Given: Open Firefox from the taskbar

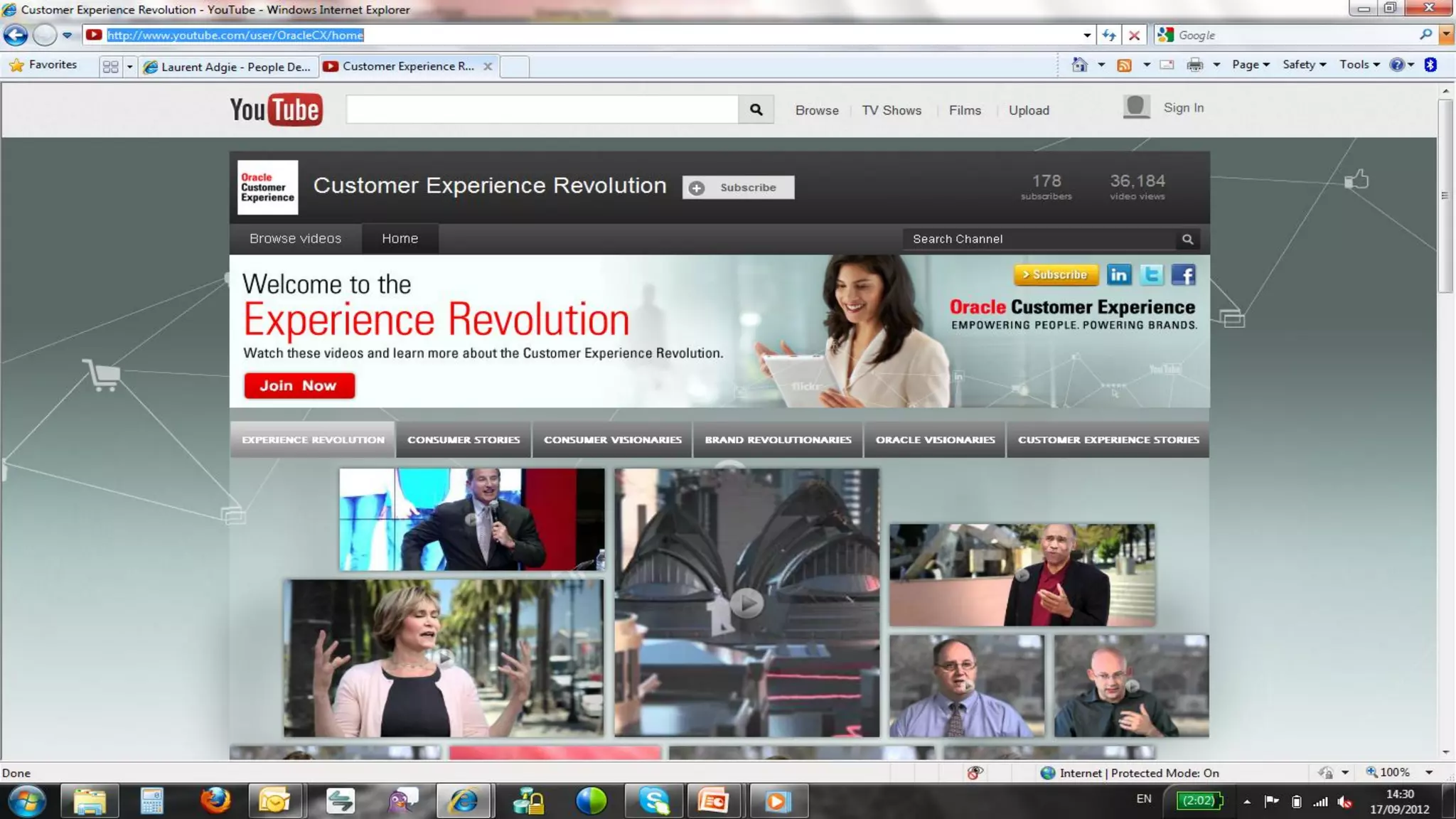Looking at the screenshot, I should click(x=215, y=801).
